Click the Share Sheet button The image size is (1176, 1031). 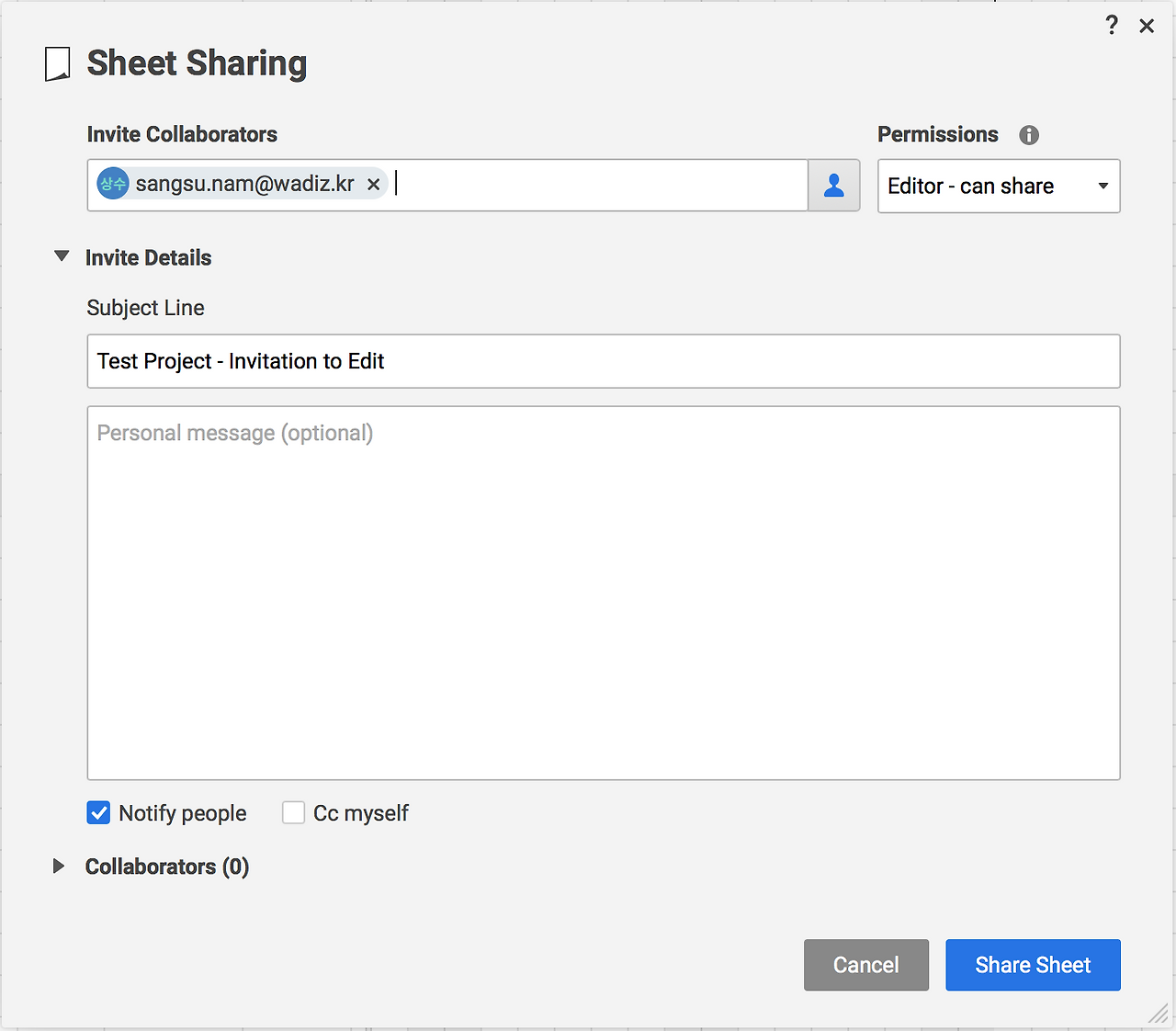tap(1033, 965)
